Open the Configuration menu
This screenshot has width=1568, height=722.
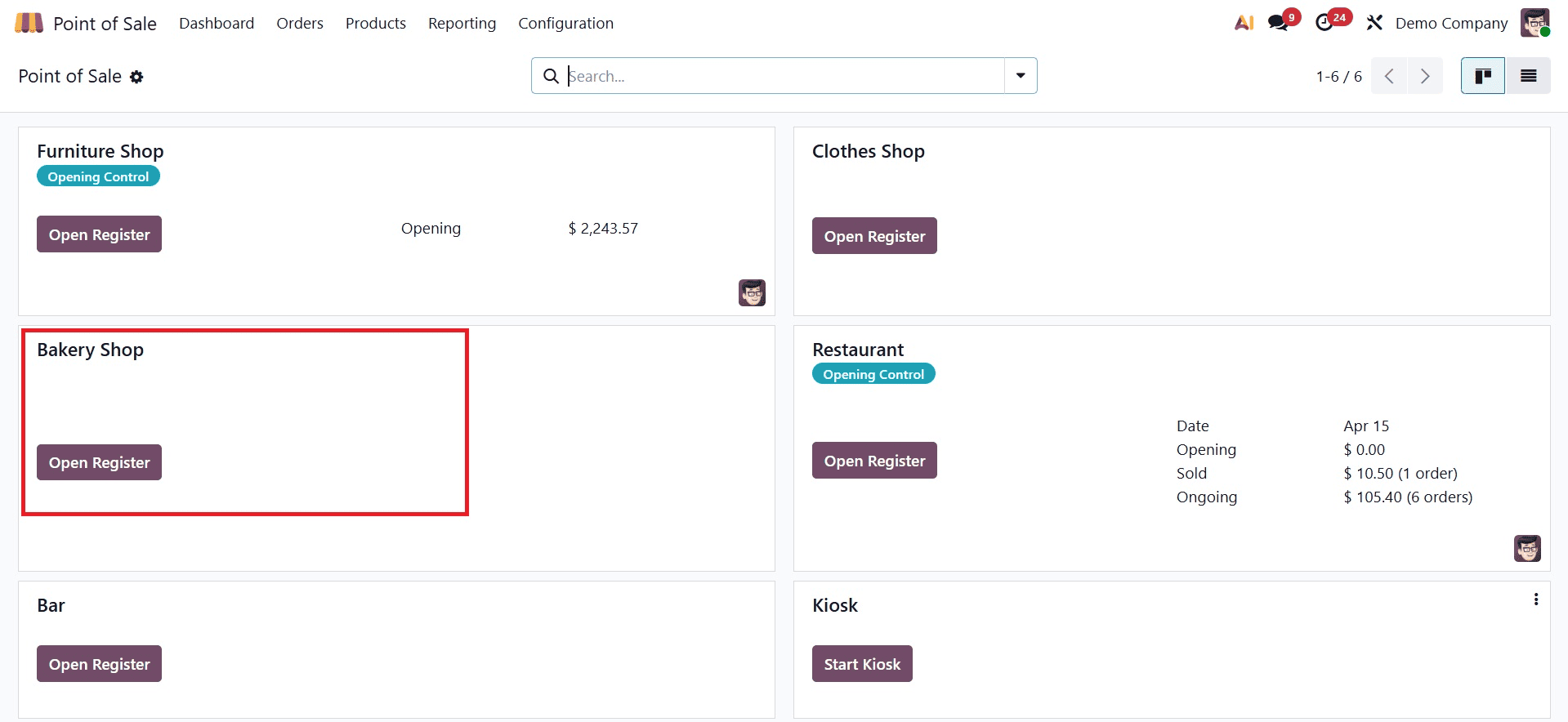pos(566,23)
